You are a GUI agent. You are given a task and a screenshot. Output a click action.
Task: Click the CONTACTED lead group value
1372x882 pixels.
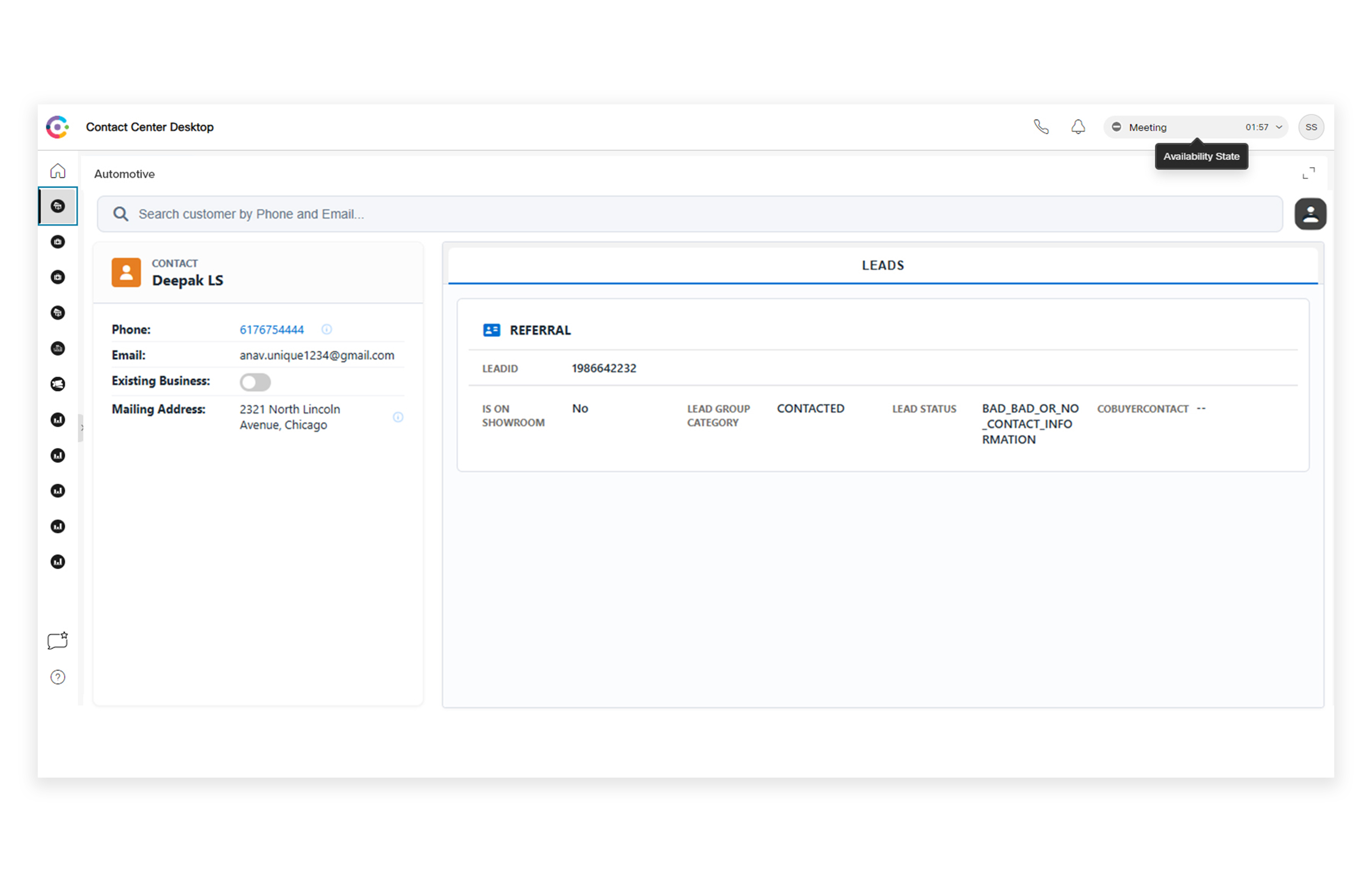tap(810, 409)
